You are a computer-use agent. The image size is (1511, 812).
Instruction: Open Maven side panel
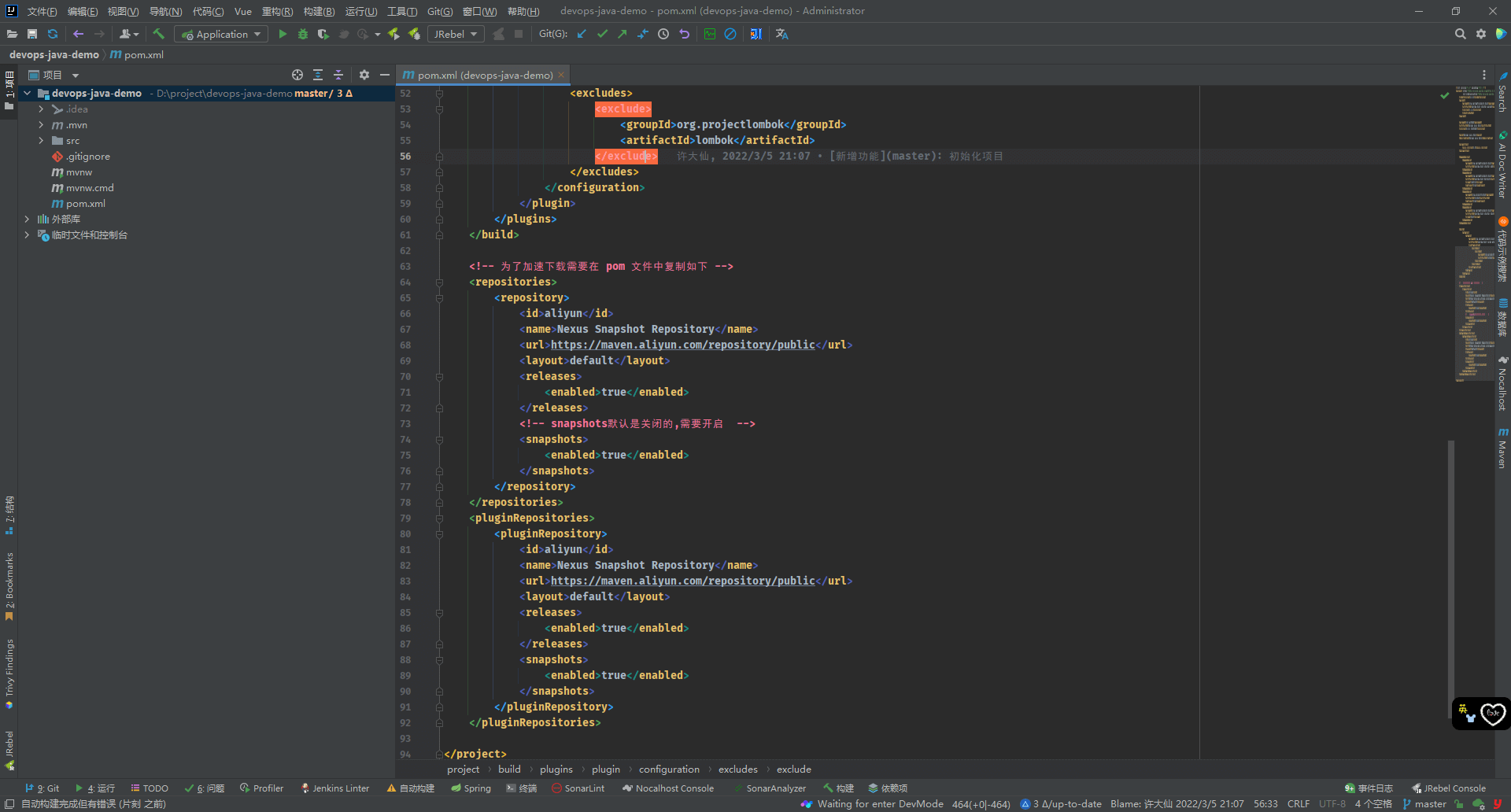(x=1502, y=448)
